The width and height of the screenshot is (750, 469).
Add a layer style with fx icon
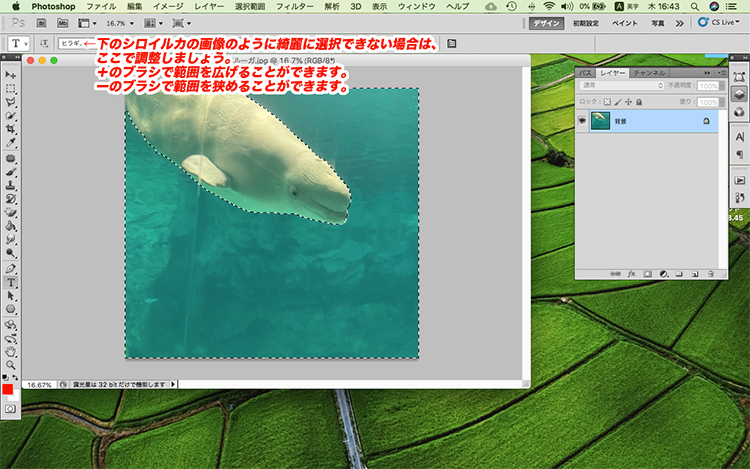[x=631, y=273]
